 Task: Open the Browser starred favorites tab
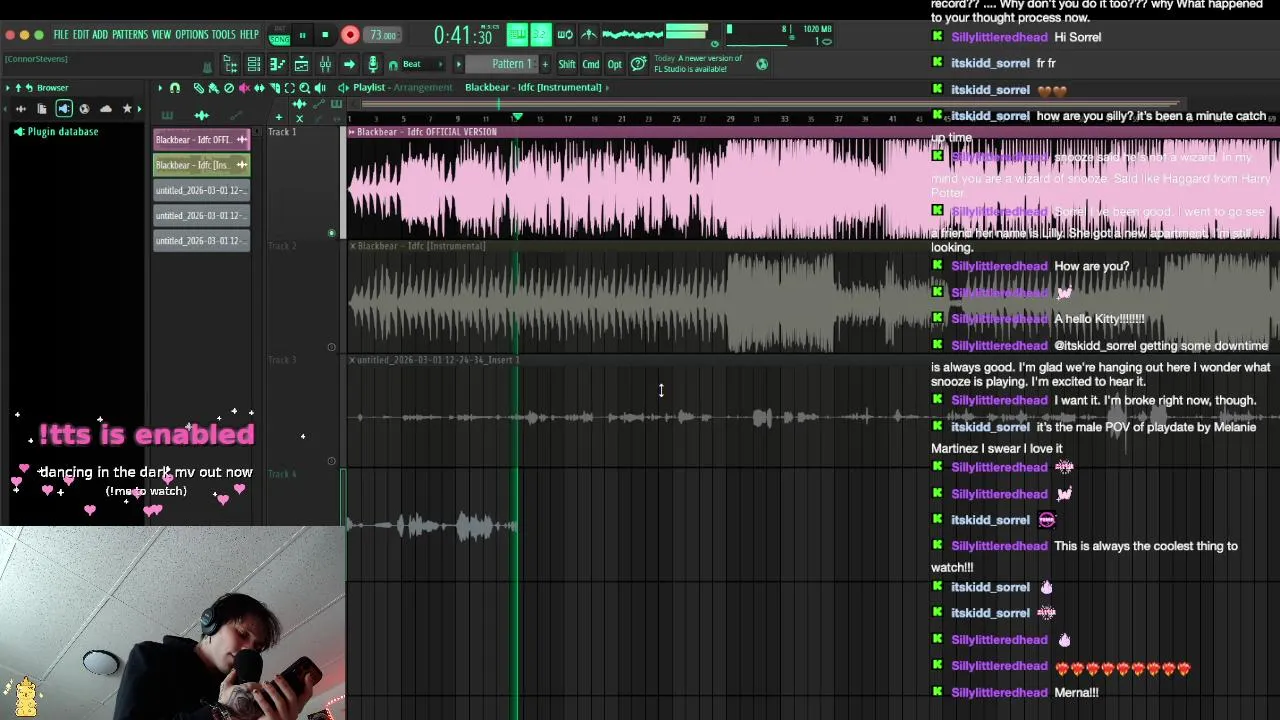coord(127,109)
